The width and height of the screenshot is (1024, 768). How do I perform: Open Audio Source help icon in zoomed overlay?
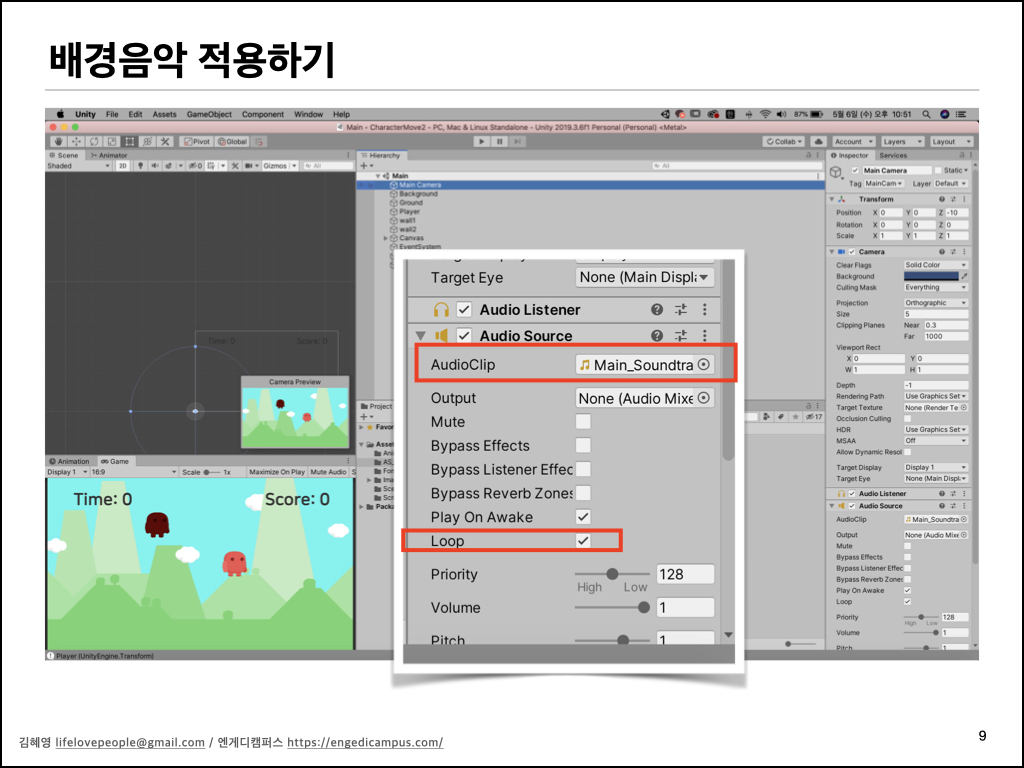(x=657, y=336)
